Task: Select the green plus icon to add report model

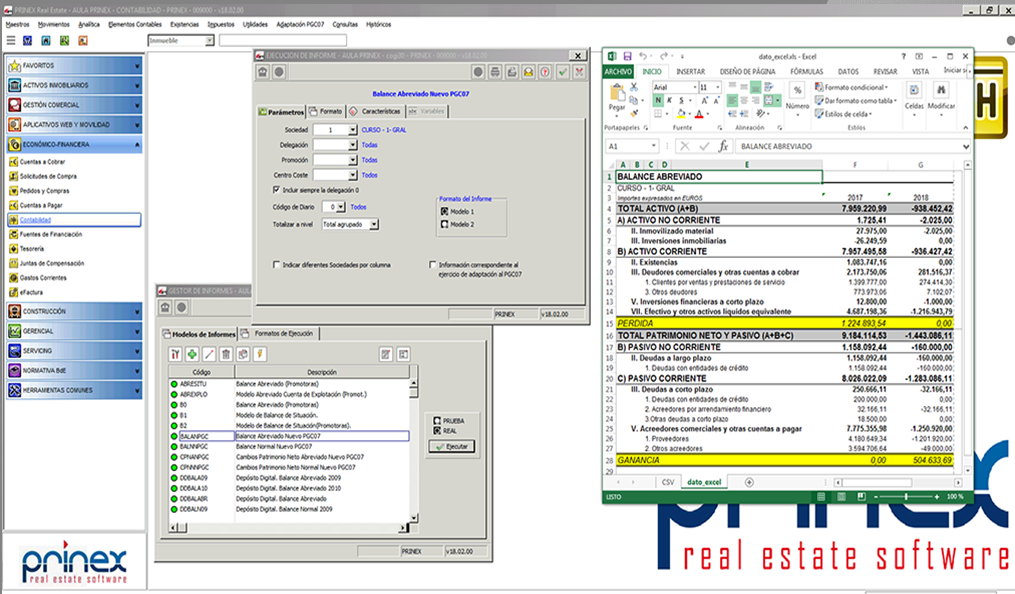Action: pos(191,354)
